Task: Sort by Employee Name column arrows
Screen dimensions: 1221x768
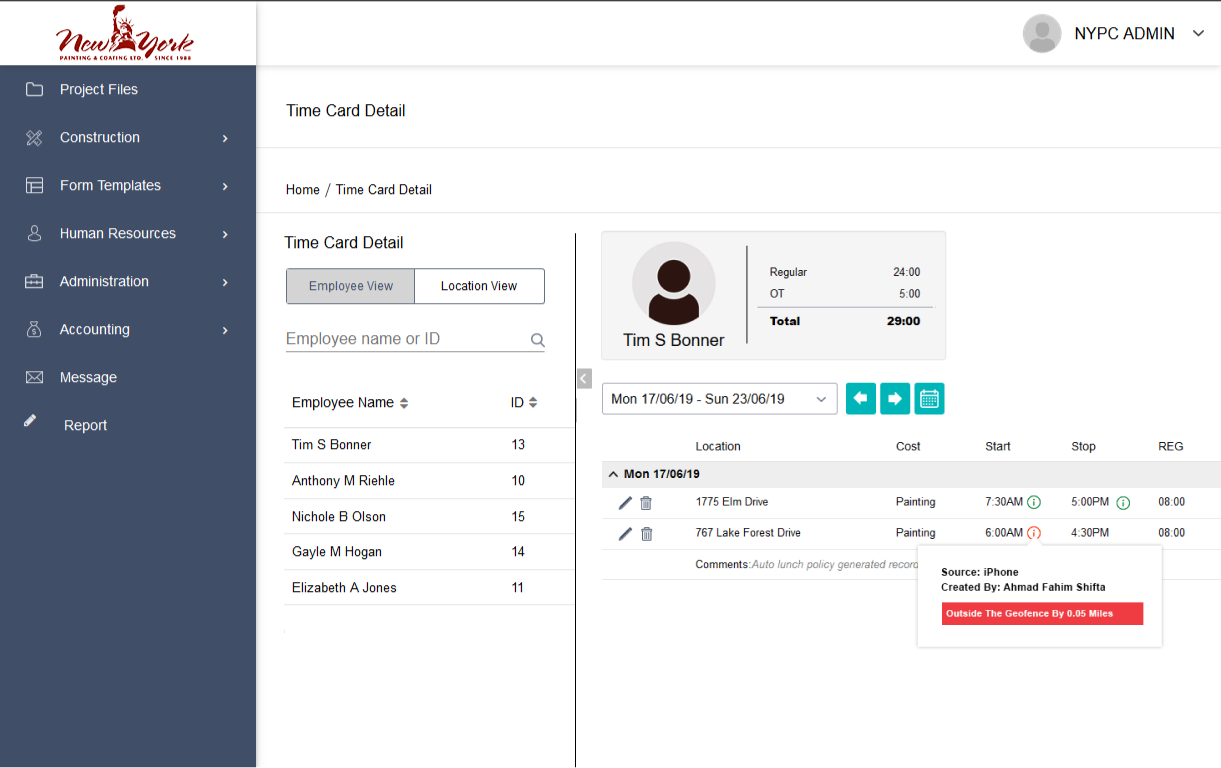Action: pos(404,403)
